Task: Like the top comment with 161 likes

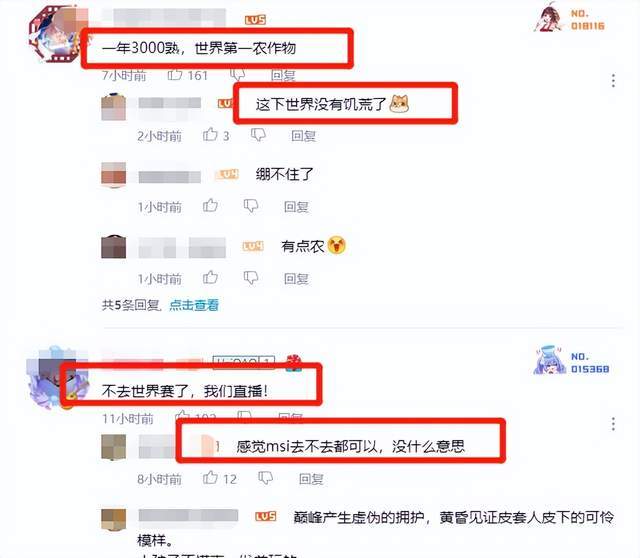Action: coord(175,75)
